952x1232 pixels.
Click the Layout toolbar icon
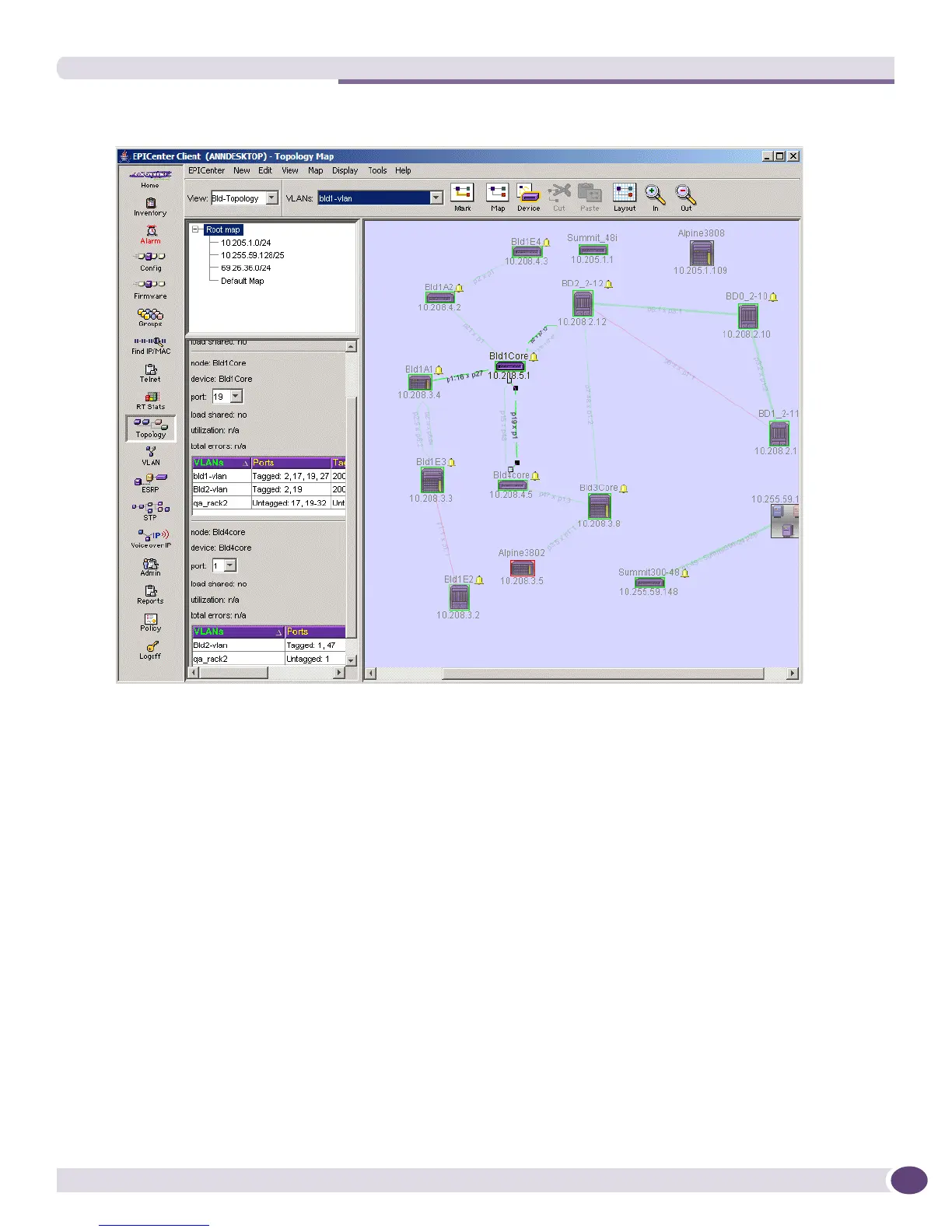[625, 197]
